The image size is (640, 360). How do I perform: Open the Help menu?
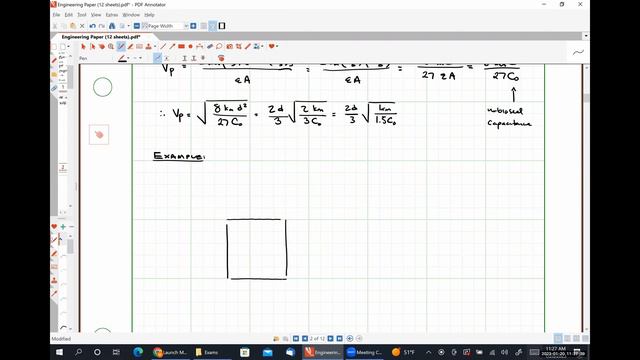pos(149,15)
